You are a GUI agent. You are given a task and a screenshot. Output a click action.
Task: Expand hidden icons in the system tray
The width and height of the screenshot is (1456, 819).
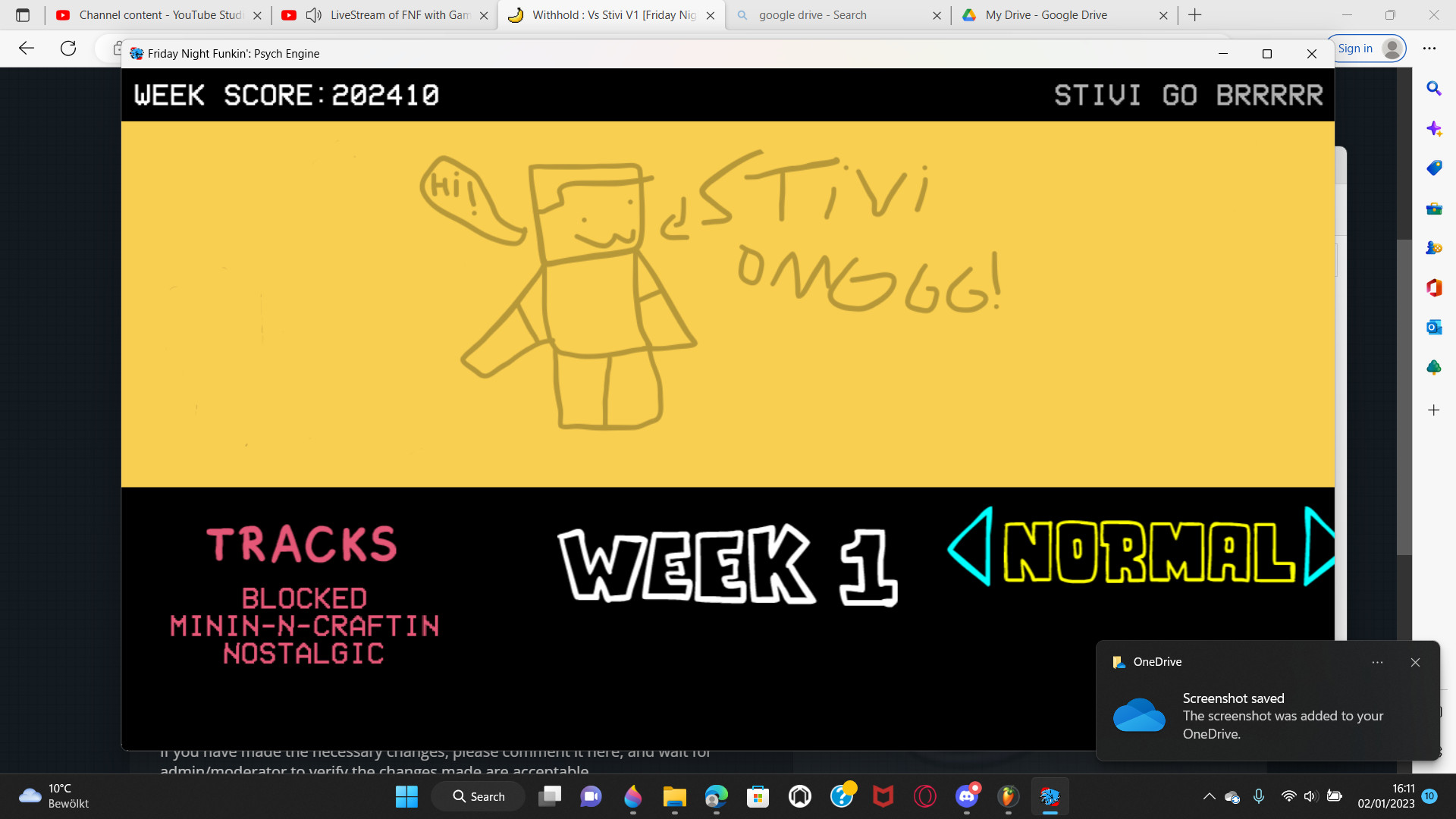1209,796
